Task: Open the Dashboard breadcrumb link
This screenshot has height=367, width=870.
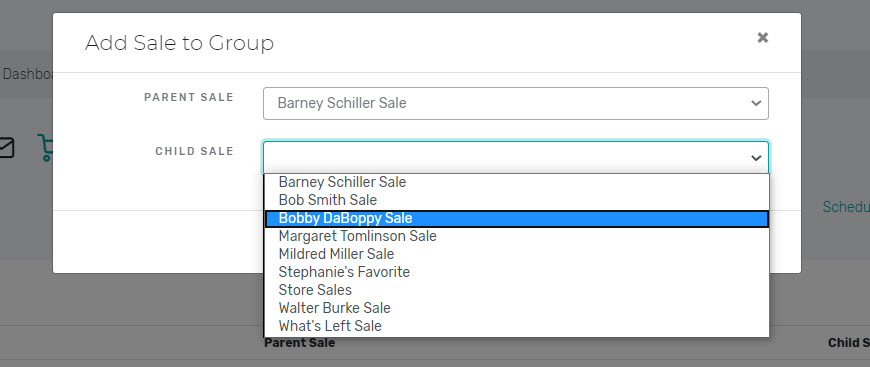Action: click(28, 74)
